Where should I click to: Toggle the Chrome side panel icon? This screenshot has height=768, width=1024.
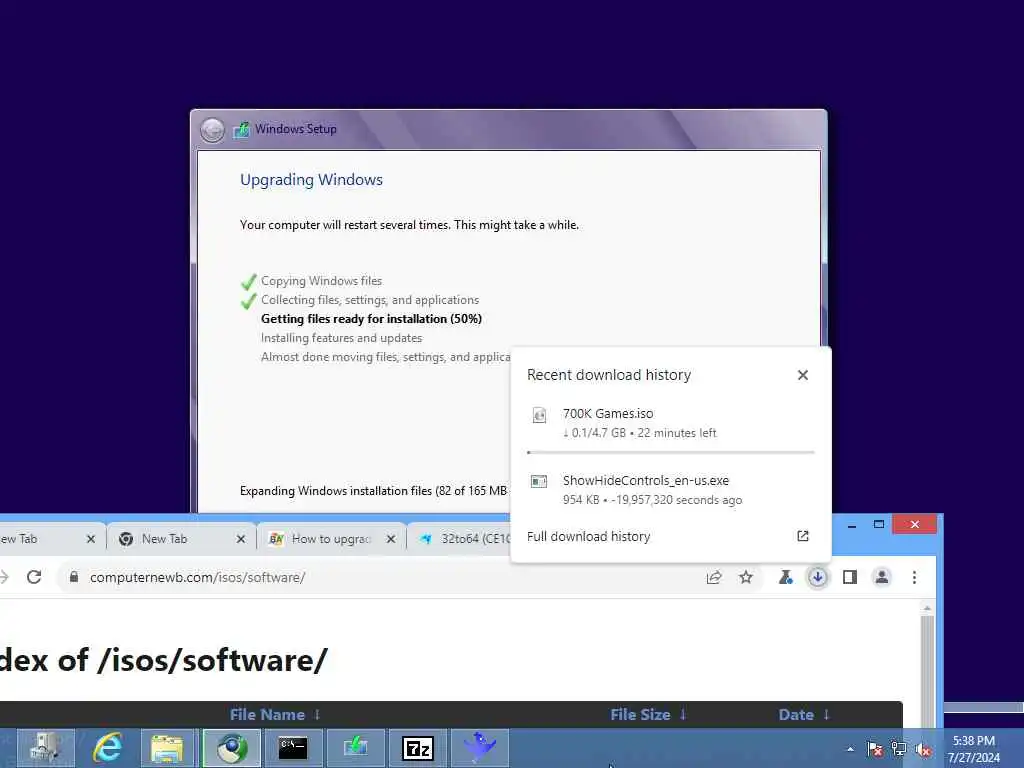(x=850, y=577)
